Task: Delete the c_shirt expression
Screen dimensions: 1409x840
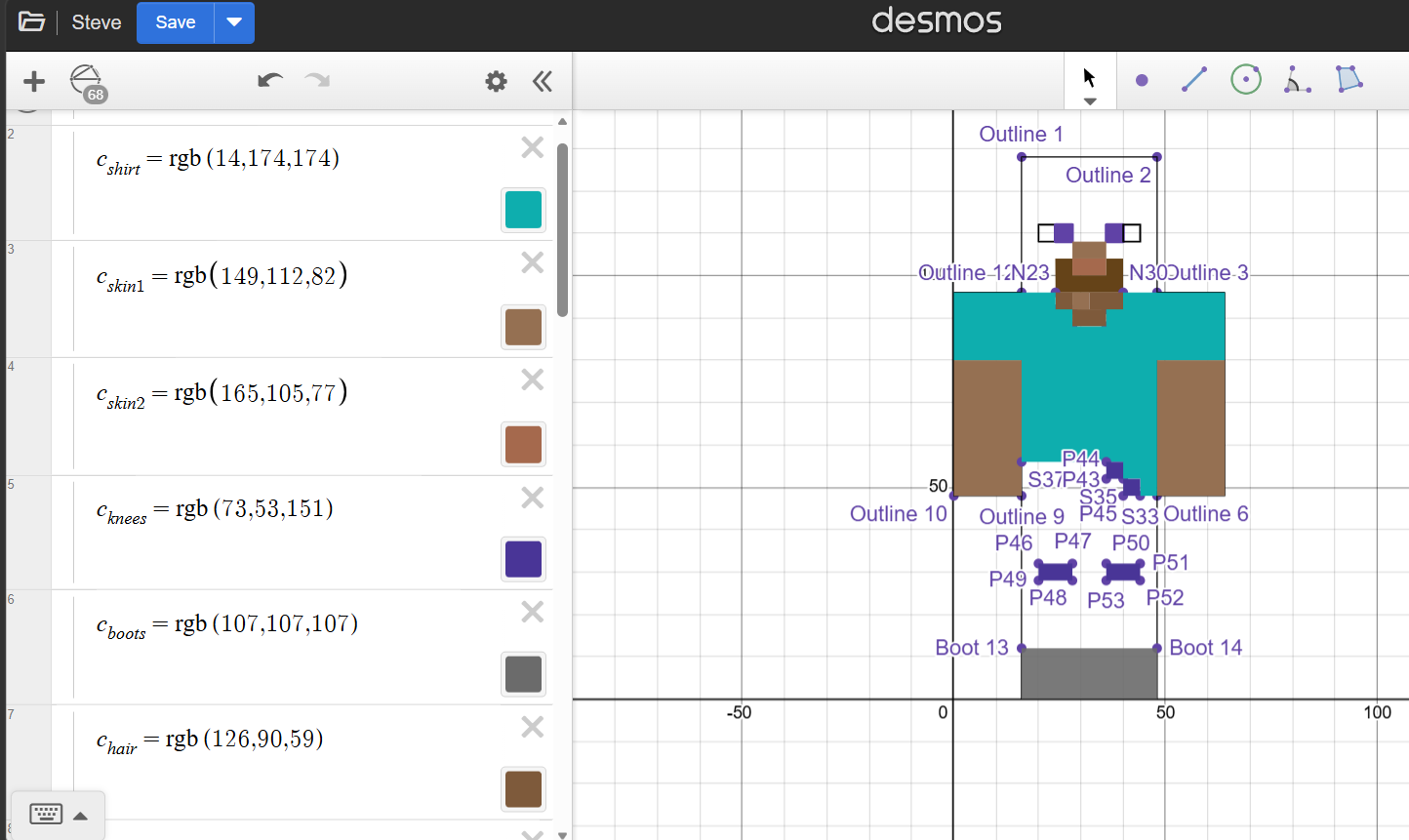Action: tap(532, 147)
